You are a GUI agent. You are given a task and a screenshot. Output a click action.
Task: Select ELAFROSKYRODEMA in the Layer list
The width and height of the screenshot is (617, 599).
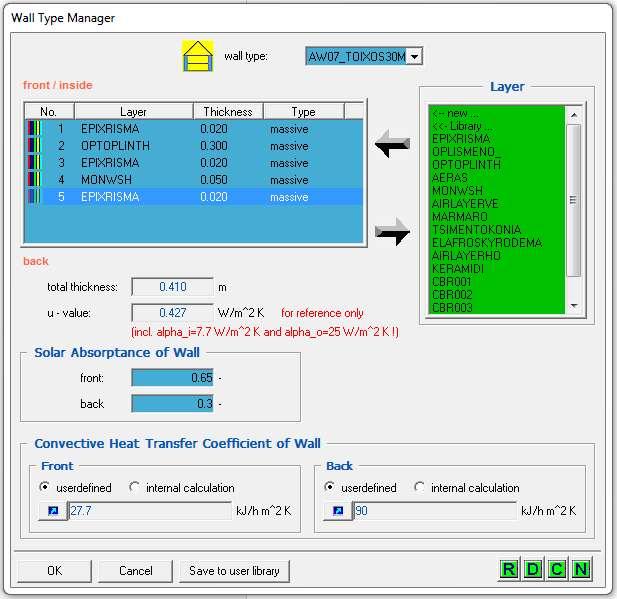[487, 242]
